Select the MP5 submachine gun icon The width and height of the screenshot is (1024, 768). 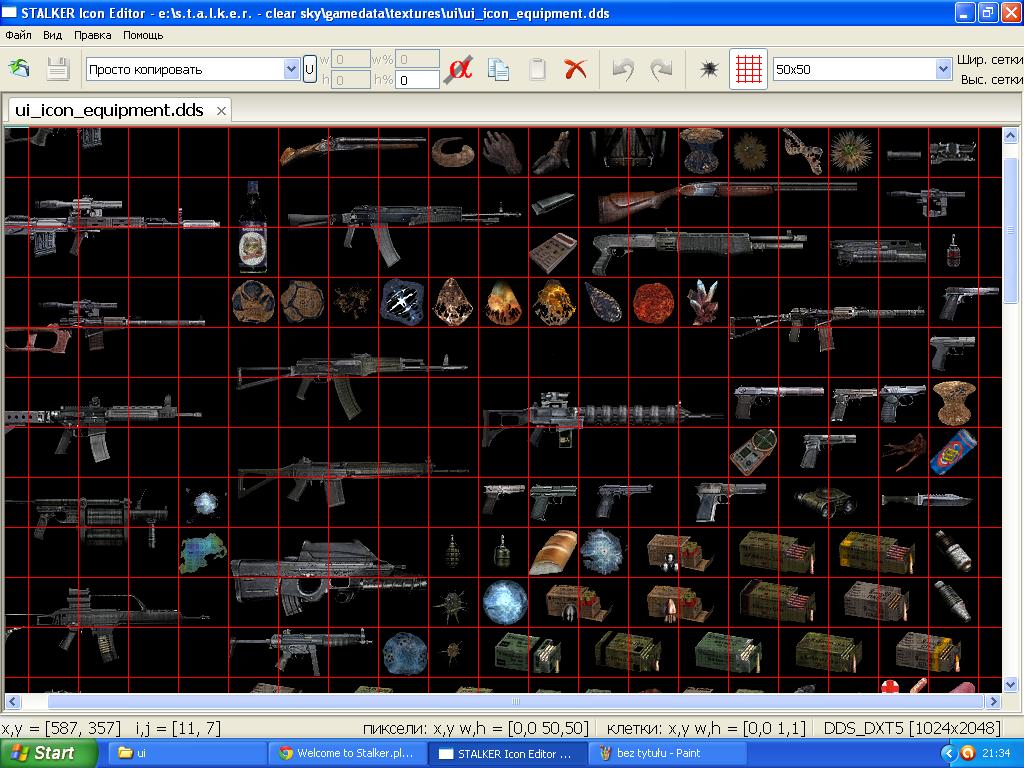click(x=301, y=650)
